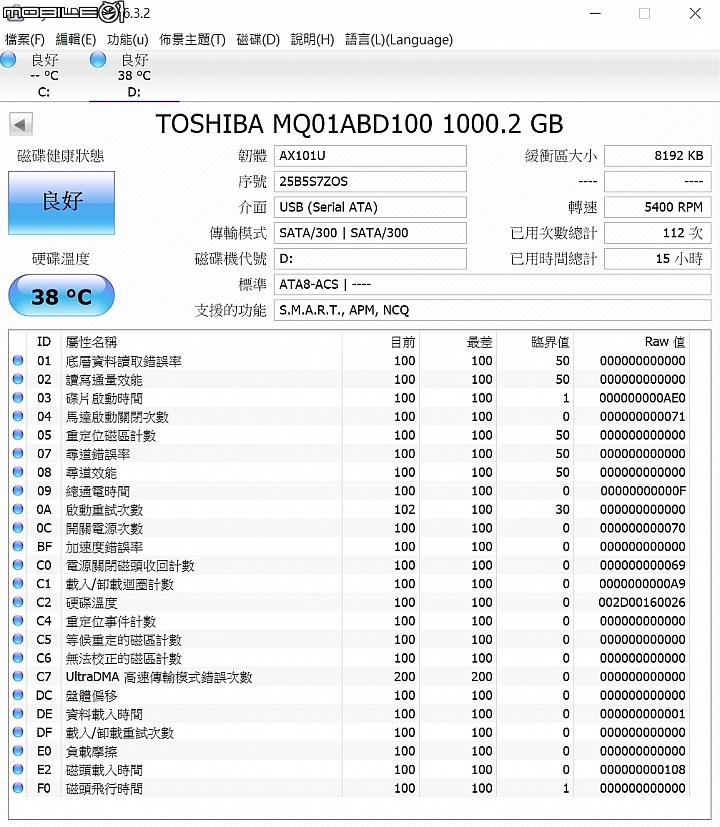Image resolution: width=720 pixels, height=827 pixels.
Task: Click the interface field USB (Serial ATA)
Action: (370, 207)
